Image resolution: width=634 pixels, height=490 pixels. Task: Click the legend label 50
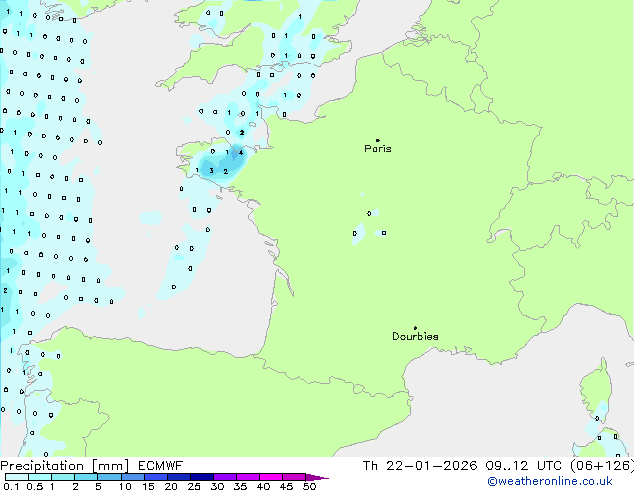coord(309,486)
